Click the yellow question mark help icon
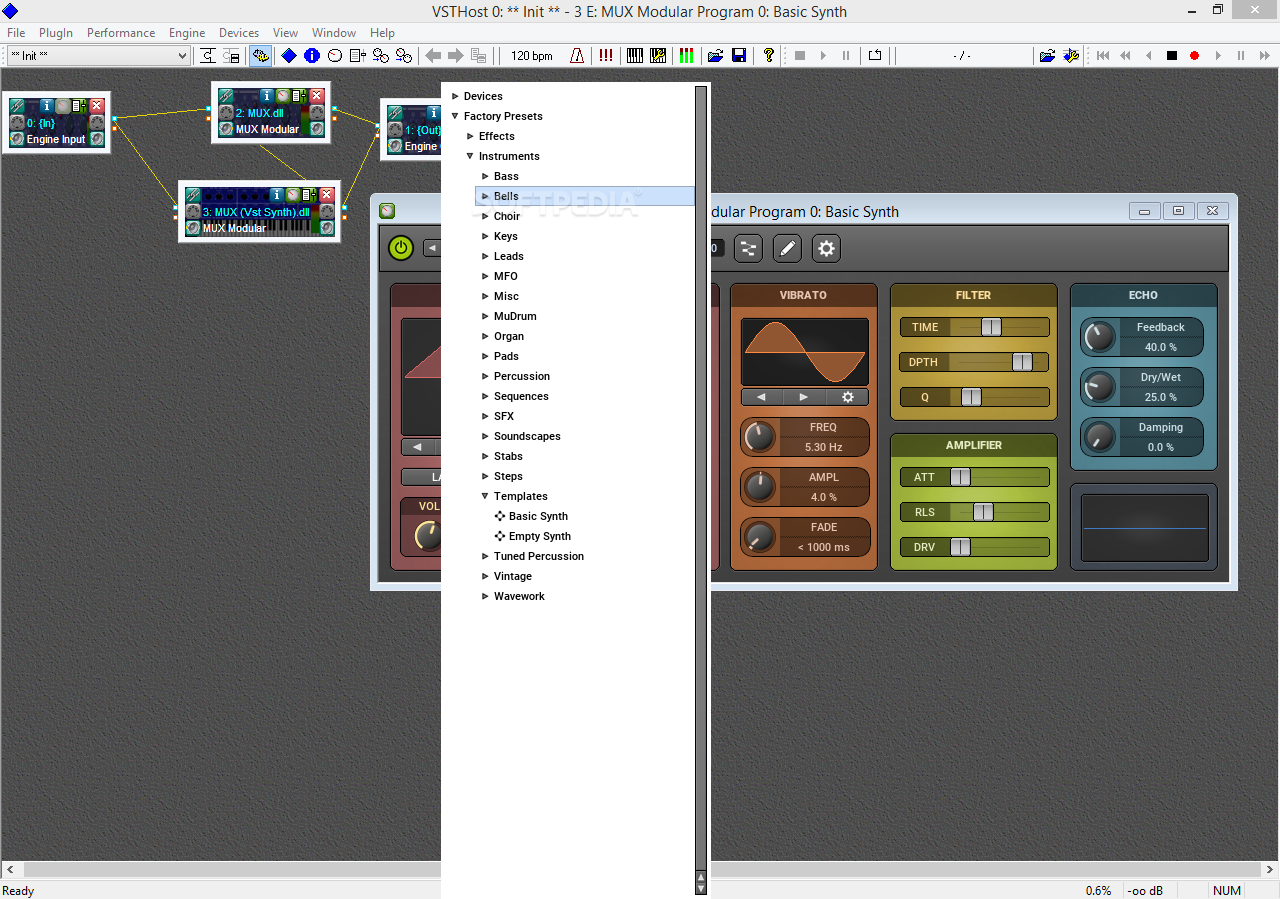Screen dimensions: 1280x899 768,56
